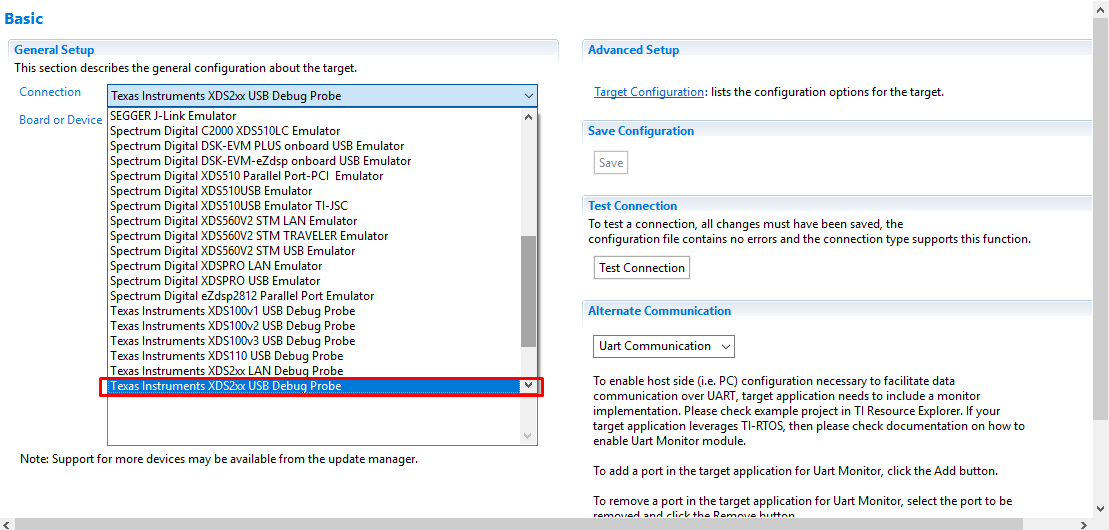Click the Test Connection button

(x=641, y=267)
